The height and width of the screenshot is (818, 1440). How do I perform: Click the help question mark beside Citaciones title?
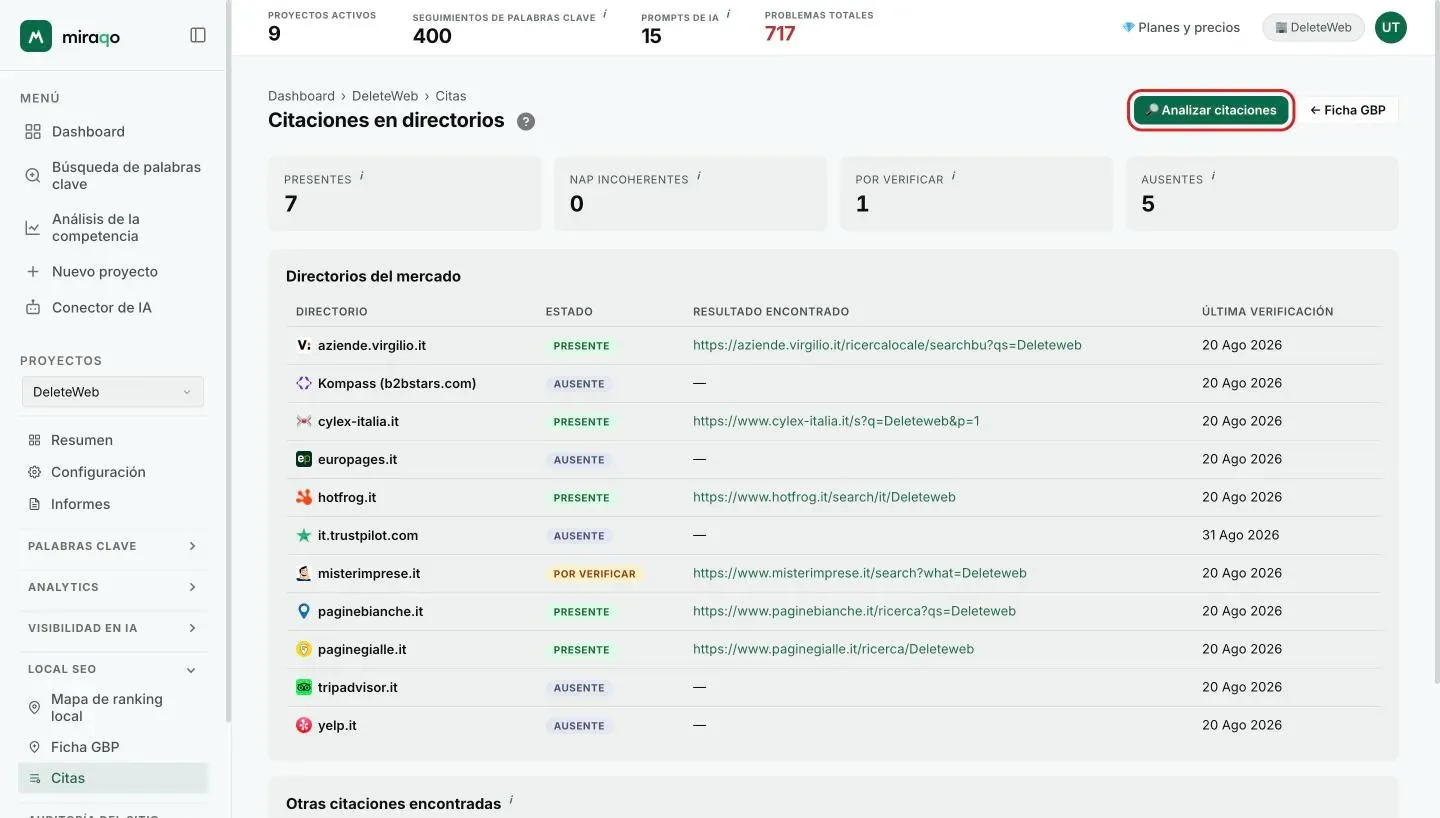point(526,121)
